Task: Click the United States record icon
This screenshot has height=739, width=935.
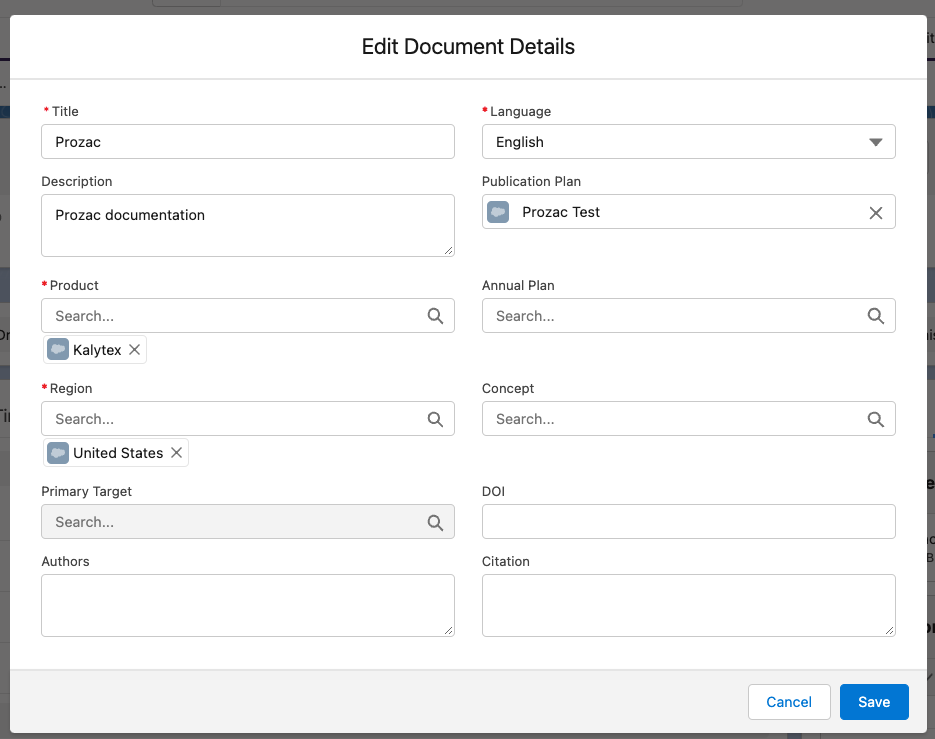Action: click(x=58, y=453)
